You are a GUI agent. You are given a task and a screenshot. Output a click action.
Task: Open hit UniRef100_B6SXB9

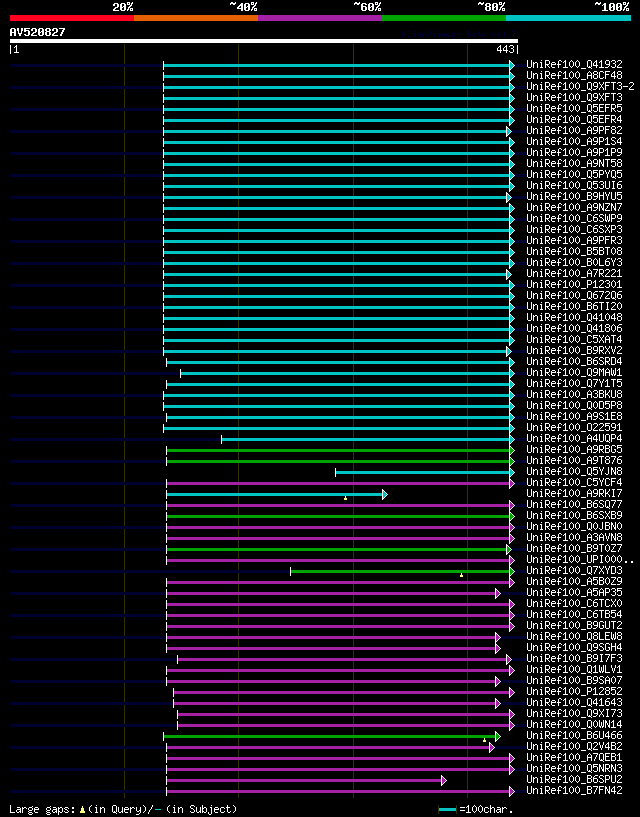[574, 516]
